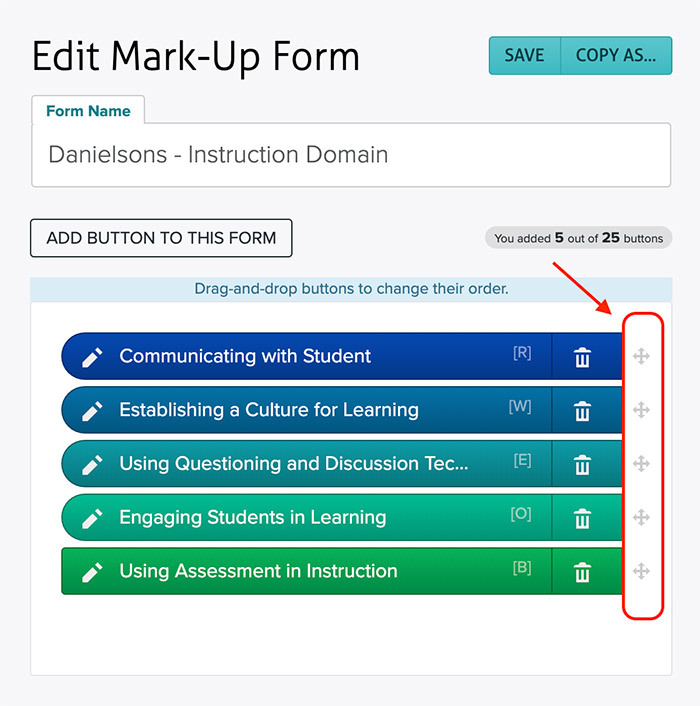This screenshot has width=700, height=706.
Task: Delete the Communicating with Student button
Action: 582,357
